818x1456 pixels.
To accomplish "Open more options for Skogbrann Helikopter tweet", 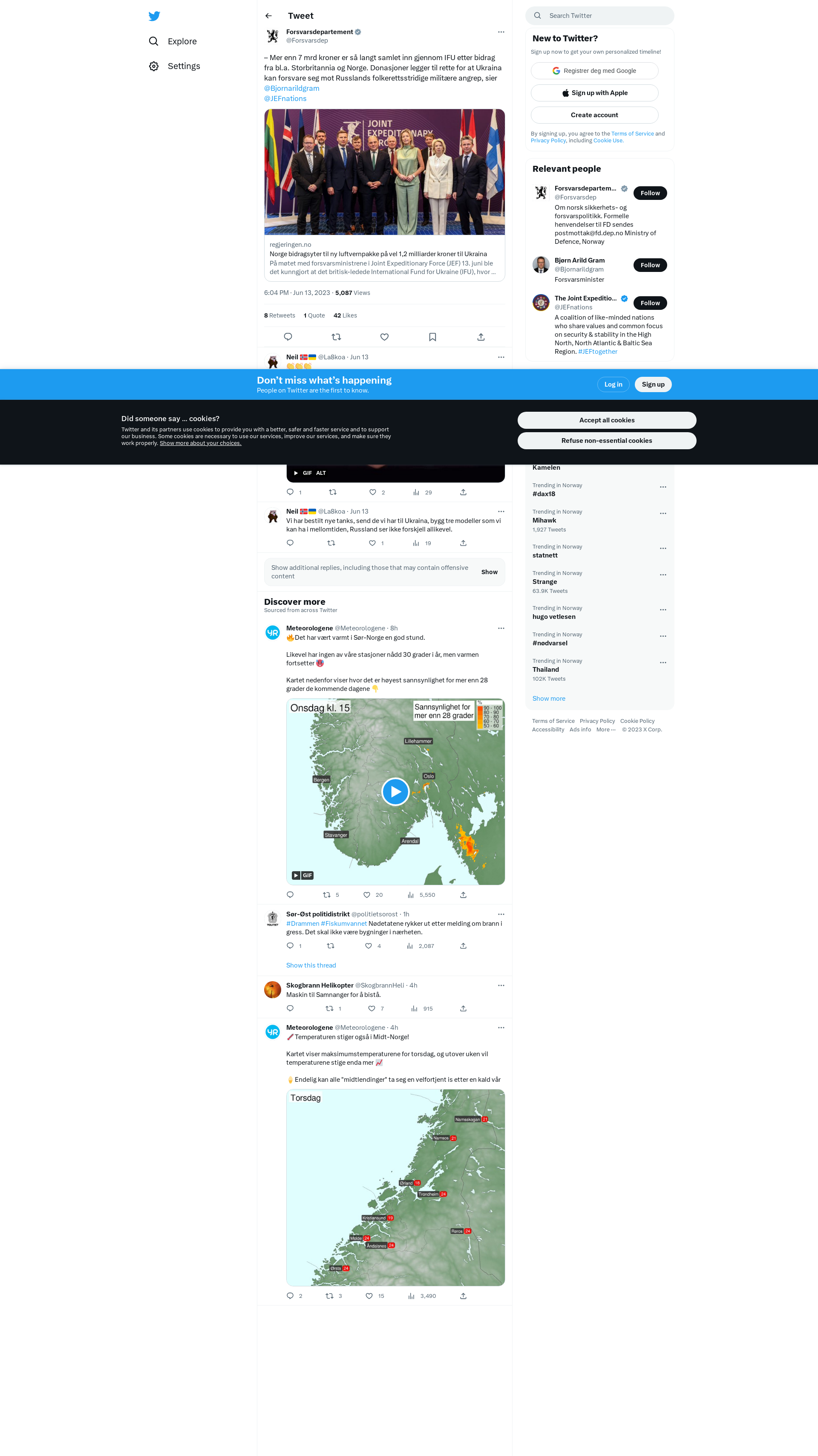I will (501, 986).
